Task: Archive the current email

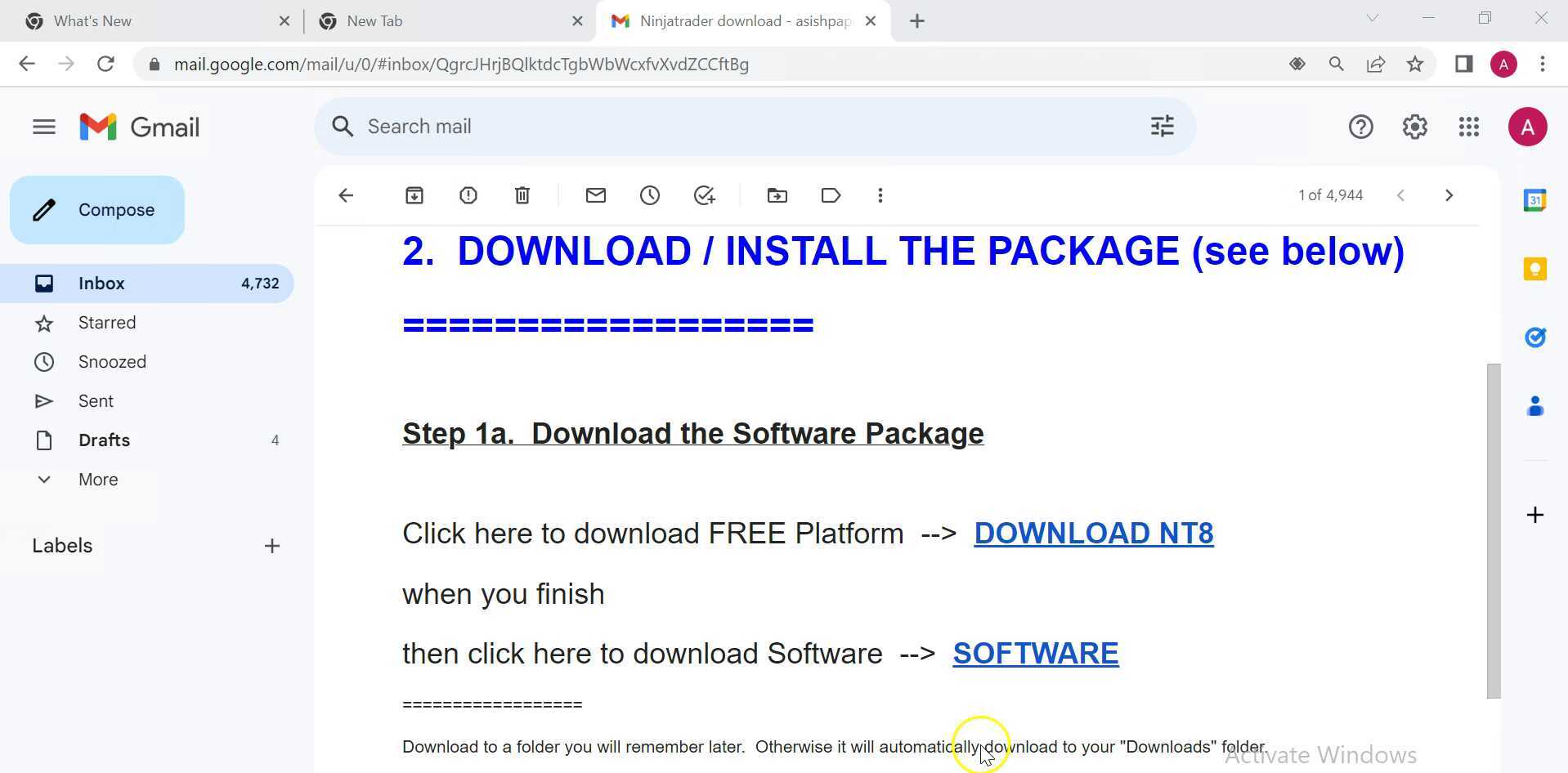Action: [x=414, y=195]
